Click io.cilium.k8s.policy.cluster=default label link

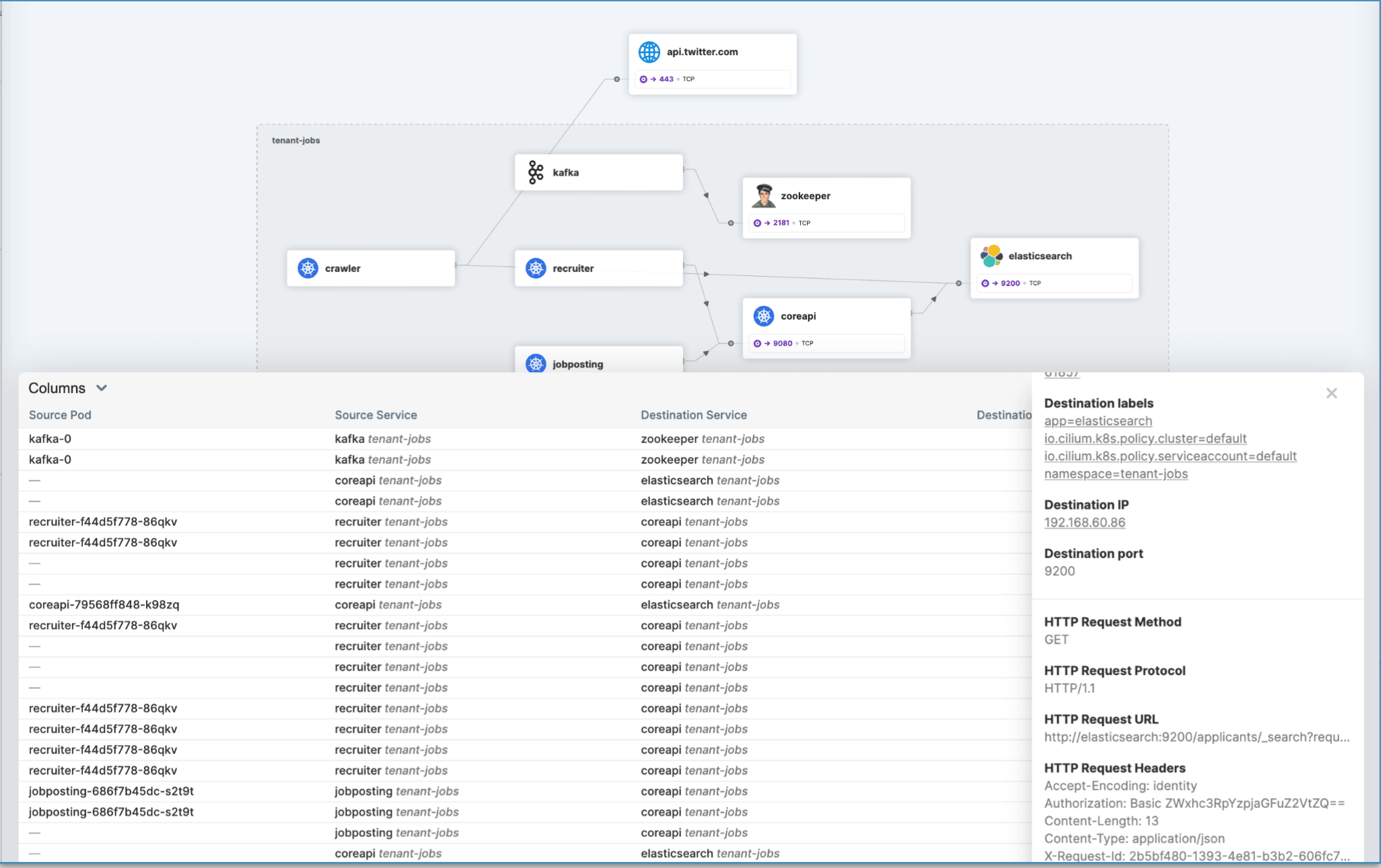click(x=1145, y=439)
